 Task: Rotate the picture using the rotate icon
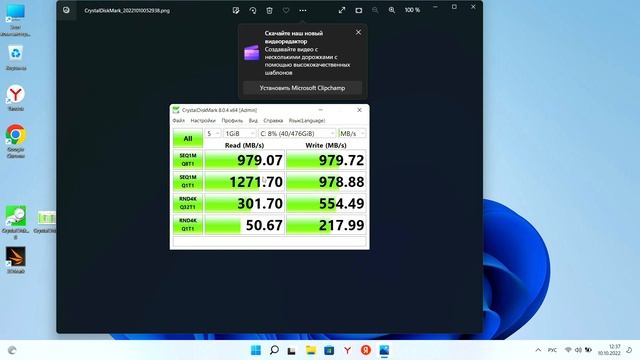[253, 11]
